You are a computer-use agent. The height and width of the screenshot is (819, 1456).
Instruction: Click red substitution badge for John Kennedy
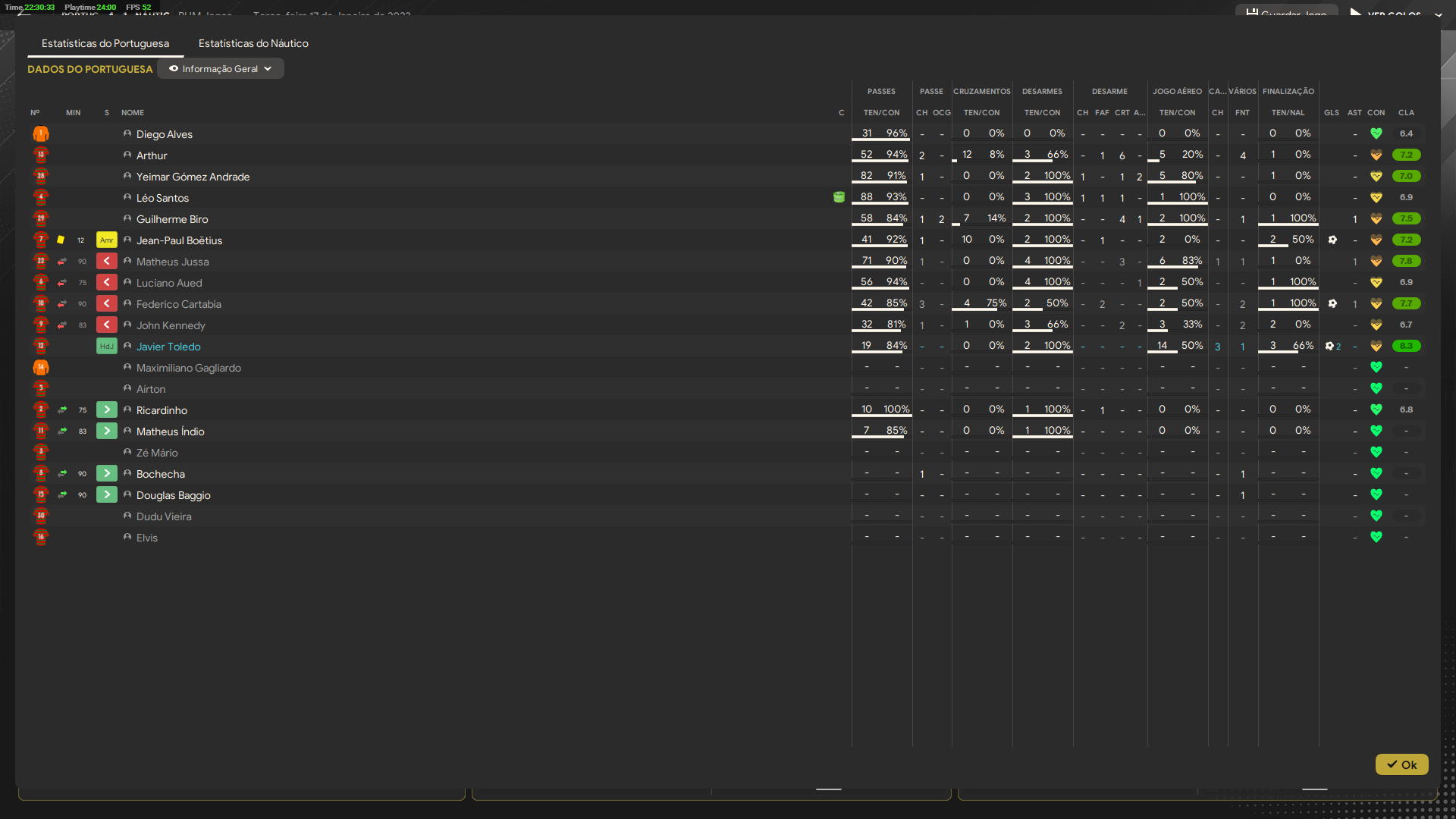pos(107,325)
